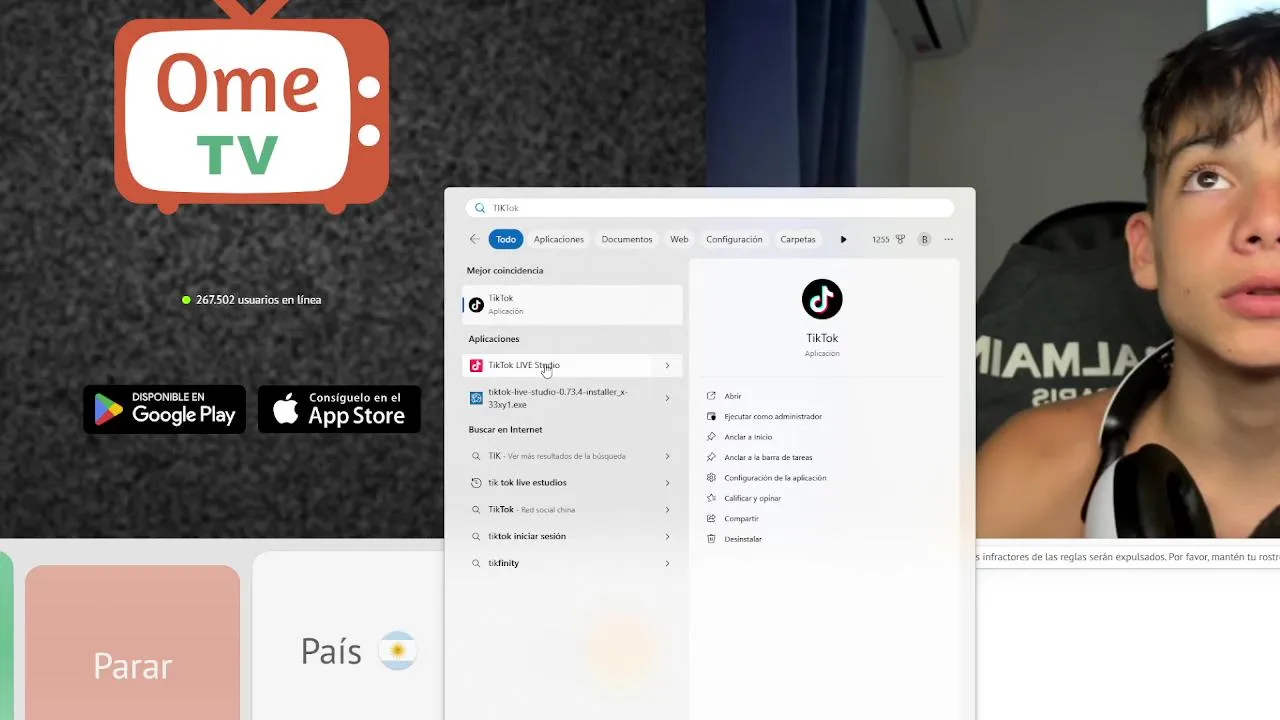Click the Argentina flag icon in OmeTV
1280x720 pixels.
(397, 651)
